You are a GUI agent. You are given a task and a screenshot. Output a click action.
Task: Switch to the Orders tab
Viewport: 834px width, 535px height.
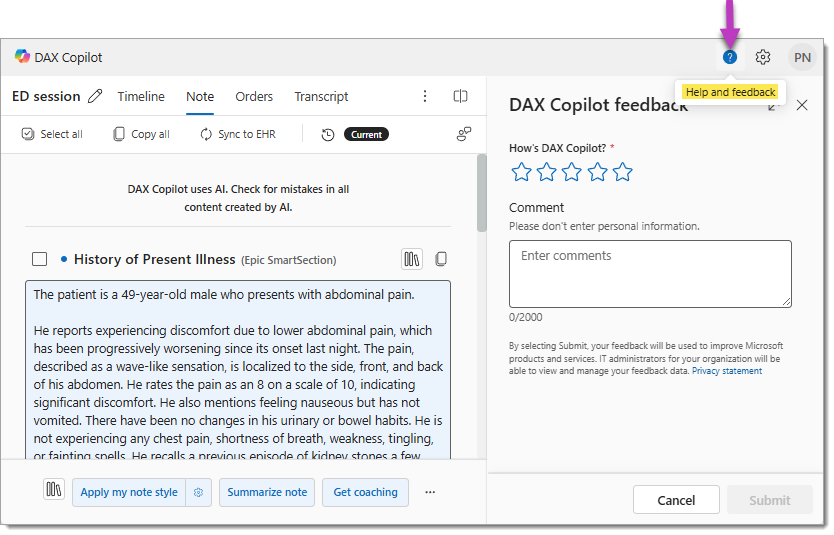(x=254, y=96)
